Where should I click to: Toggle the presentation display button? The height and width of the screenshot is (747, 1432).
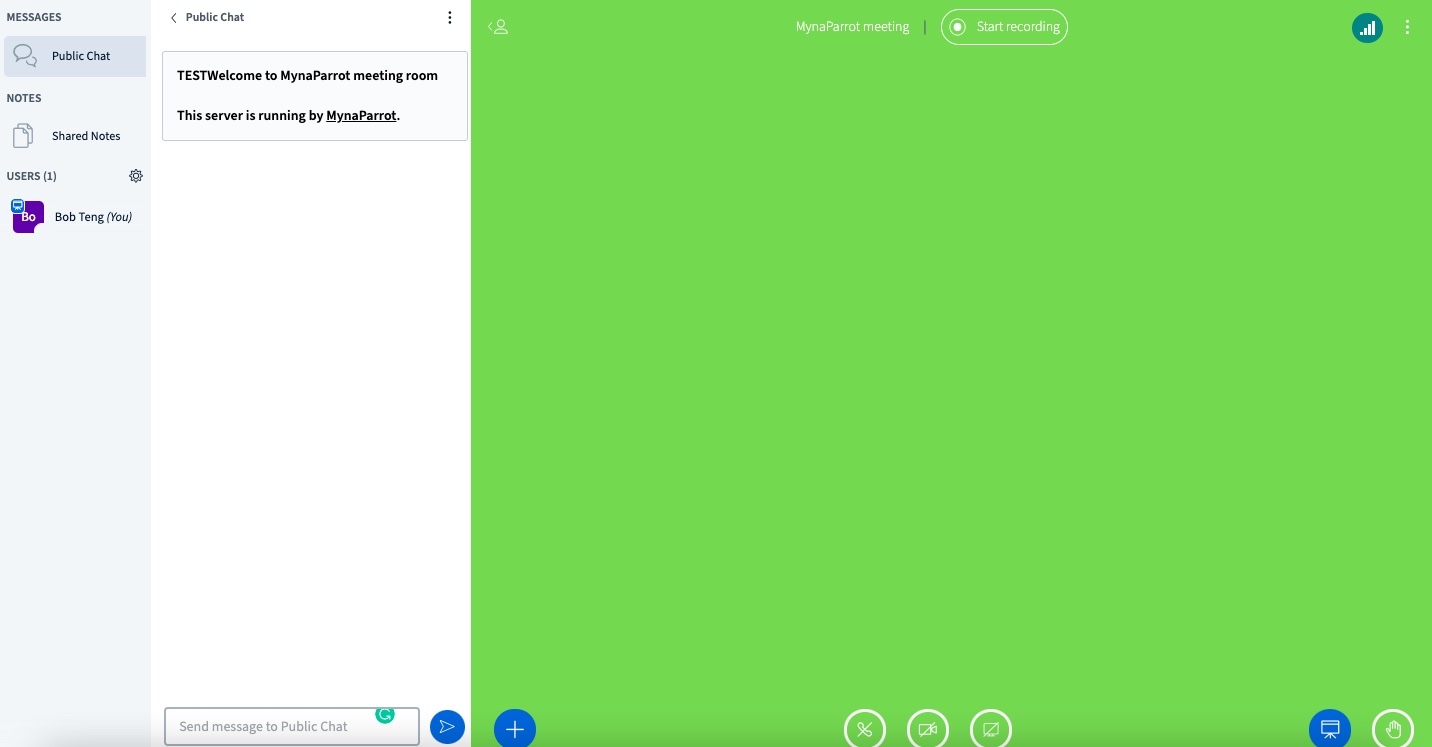(1330, 729)
